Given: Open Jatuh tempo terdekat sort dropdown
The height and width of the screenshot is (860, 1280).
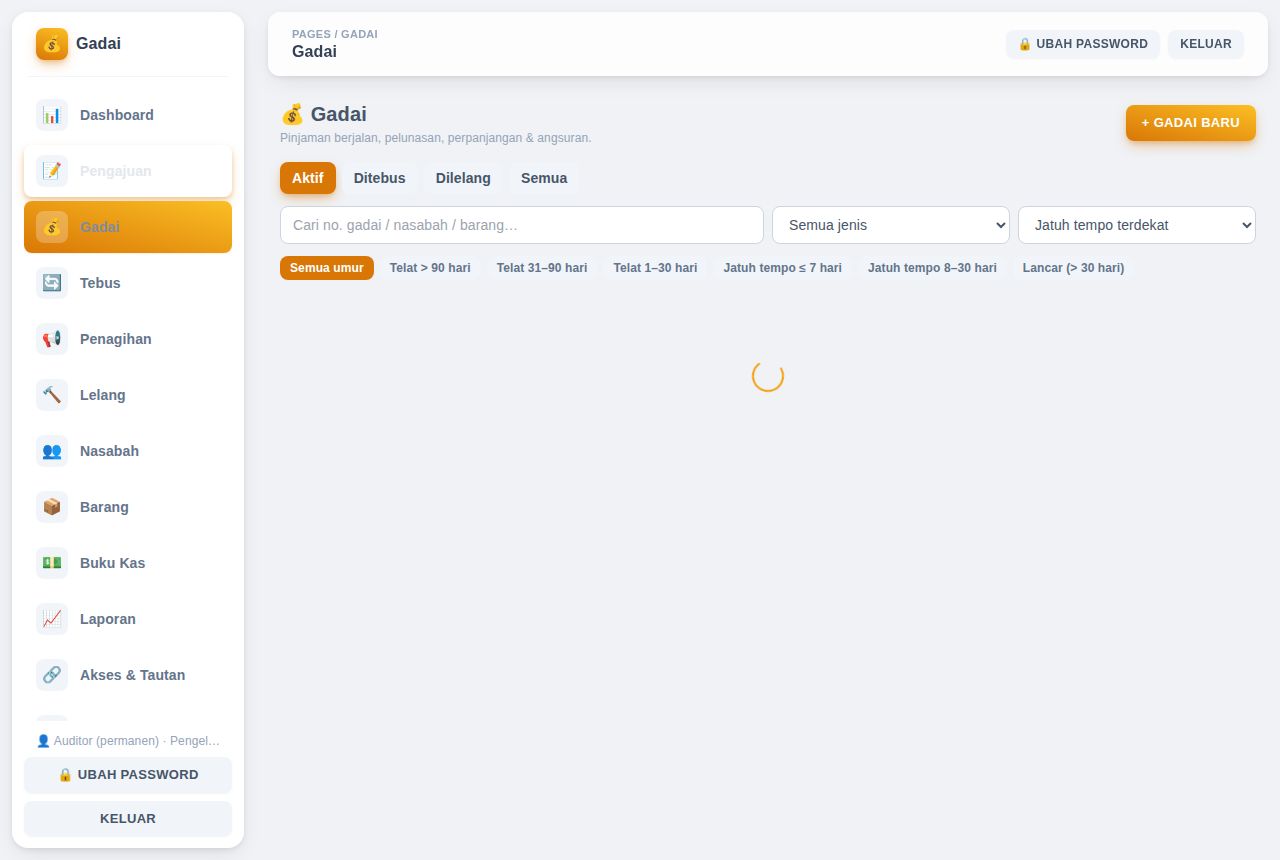Looking at the screenshot, I should 1137,225.
